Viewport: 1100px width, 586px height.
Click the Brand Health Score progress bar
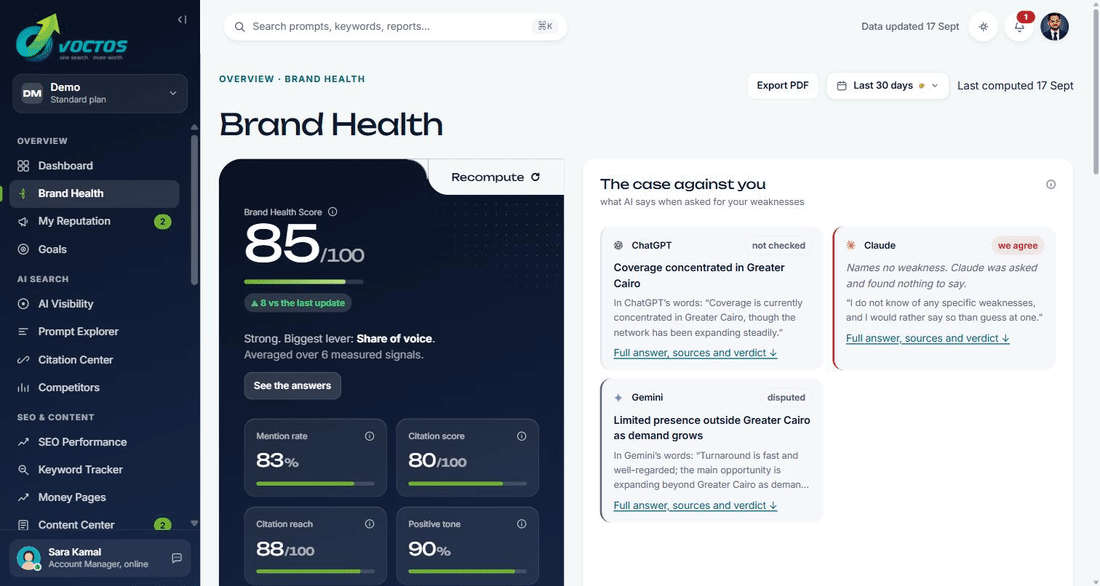304,281
